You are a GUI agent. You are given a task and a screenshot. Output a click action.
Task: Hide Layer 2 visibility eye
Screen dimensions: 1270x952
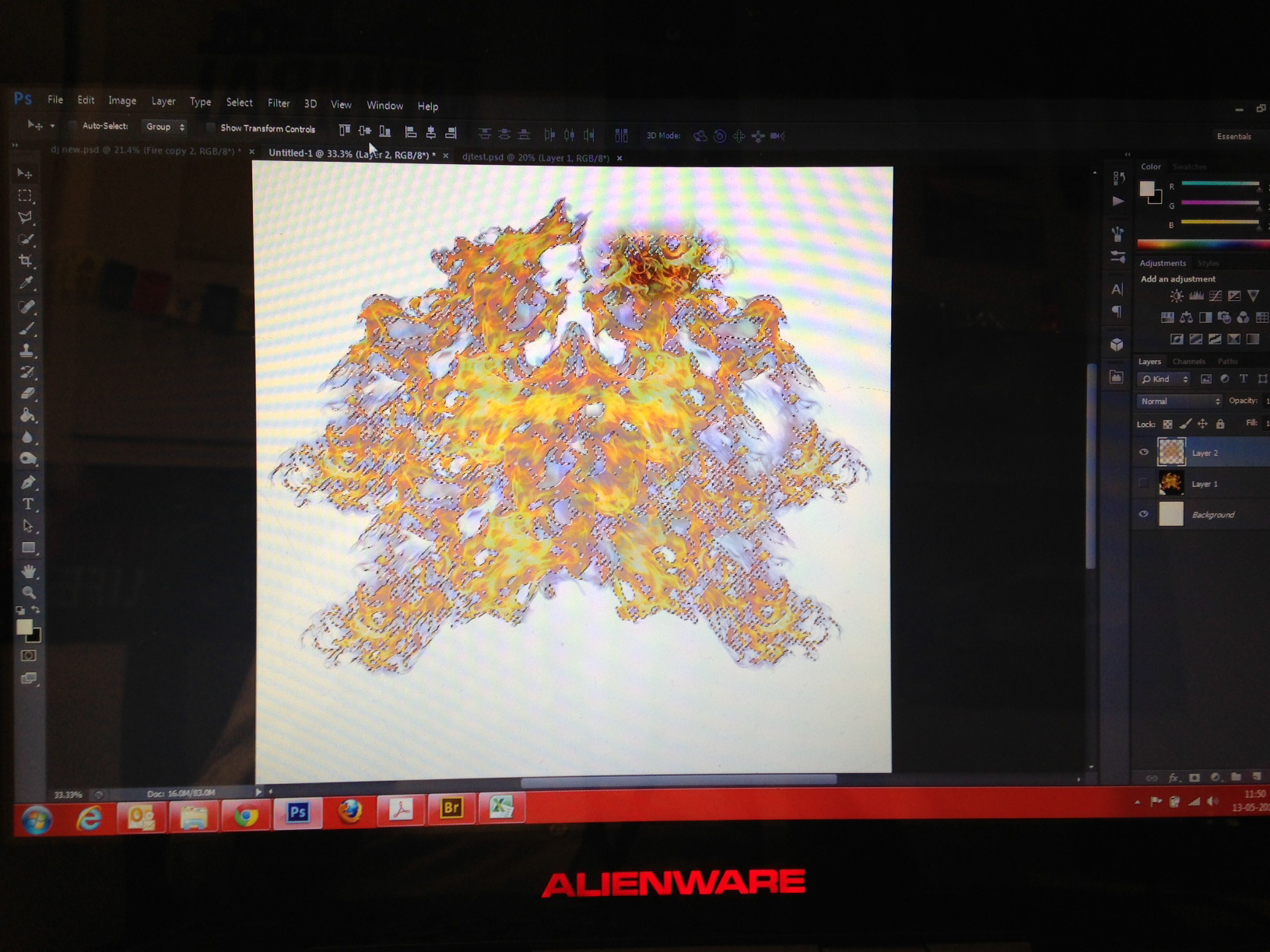pos(1143,452)
